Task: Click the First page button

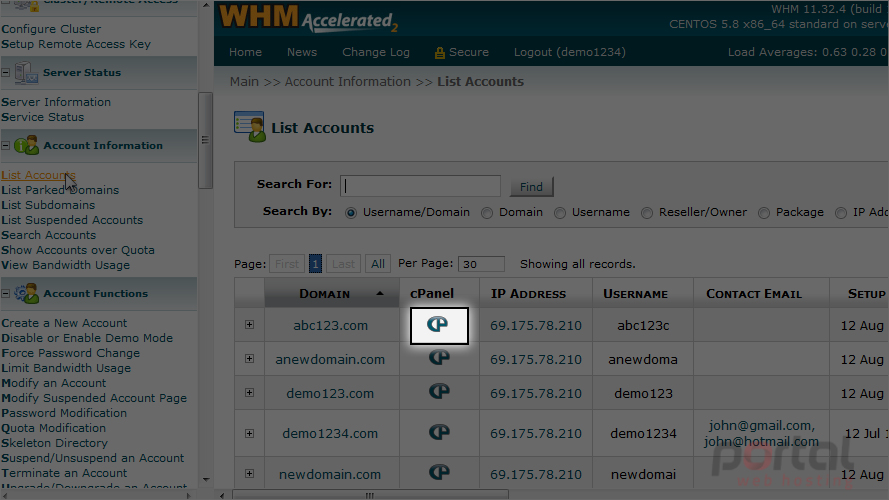Action: click(287, 264)
